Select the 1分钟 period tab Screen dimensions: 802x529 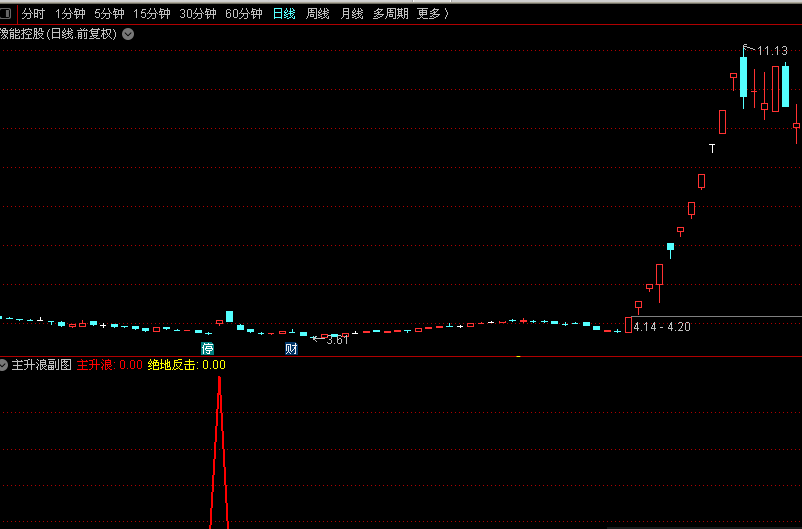coord(70,14)
